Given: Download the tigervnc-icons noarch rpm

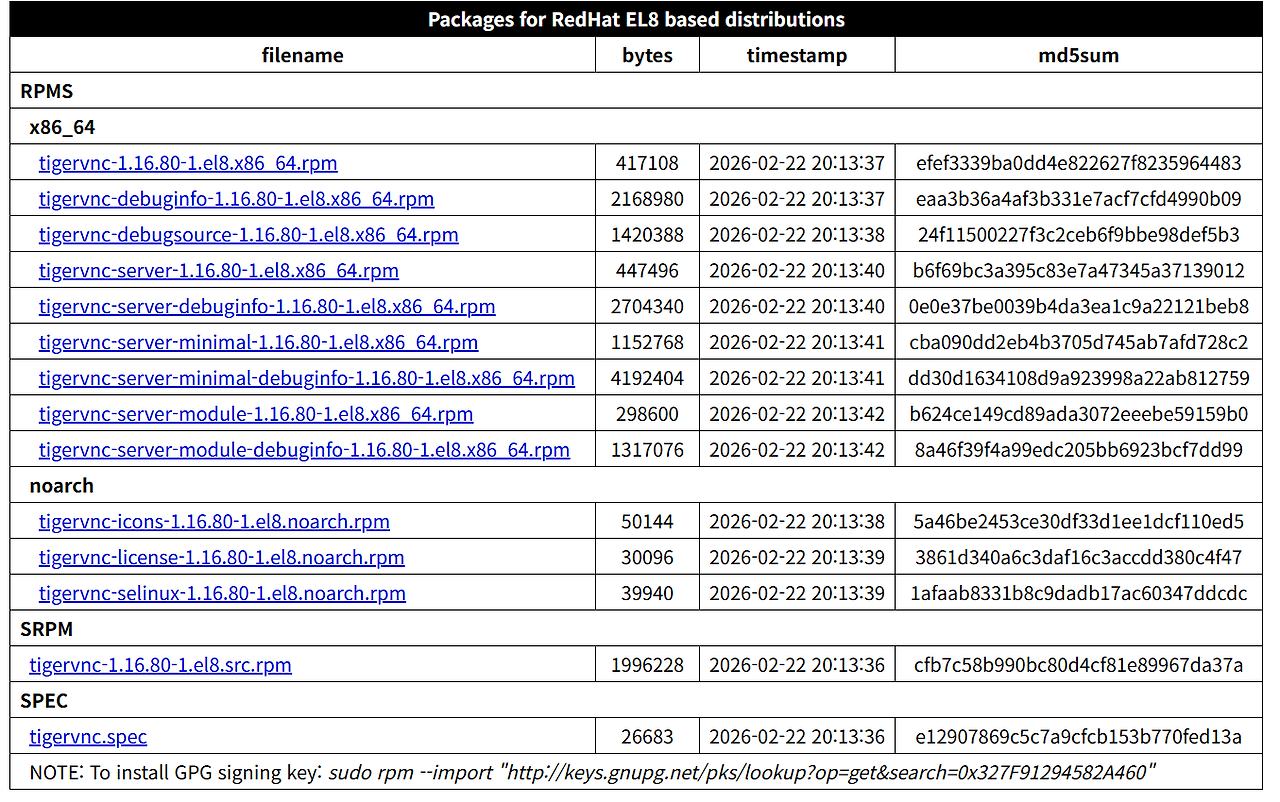Looking at the screenshot, I should [x=215, y=522].
